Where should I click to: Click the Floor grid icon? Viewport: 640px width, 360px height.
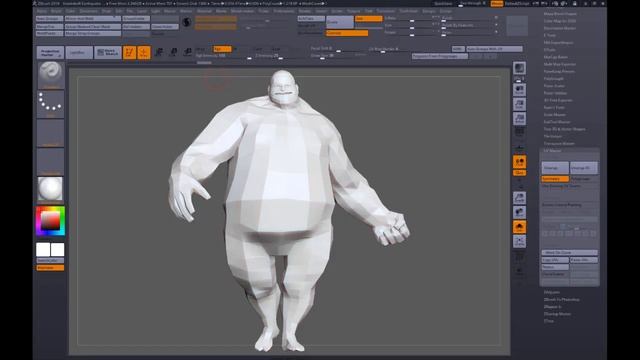pos(519,147)
